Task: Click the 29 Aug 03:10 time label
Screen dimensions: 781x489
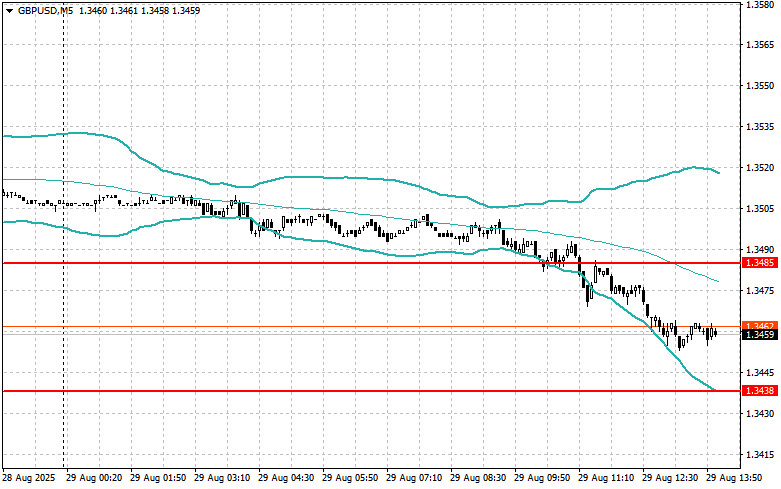Action: (222, 478)
